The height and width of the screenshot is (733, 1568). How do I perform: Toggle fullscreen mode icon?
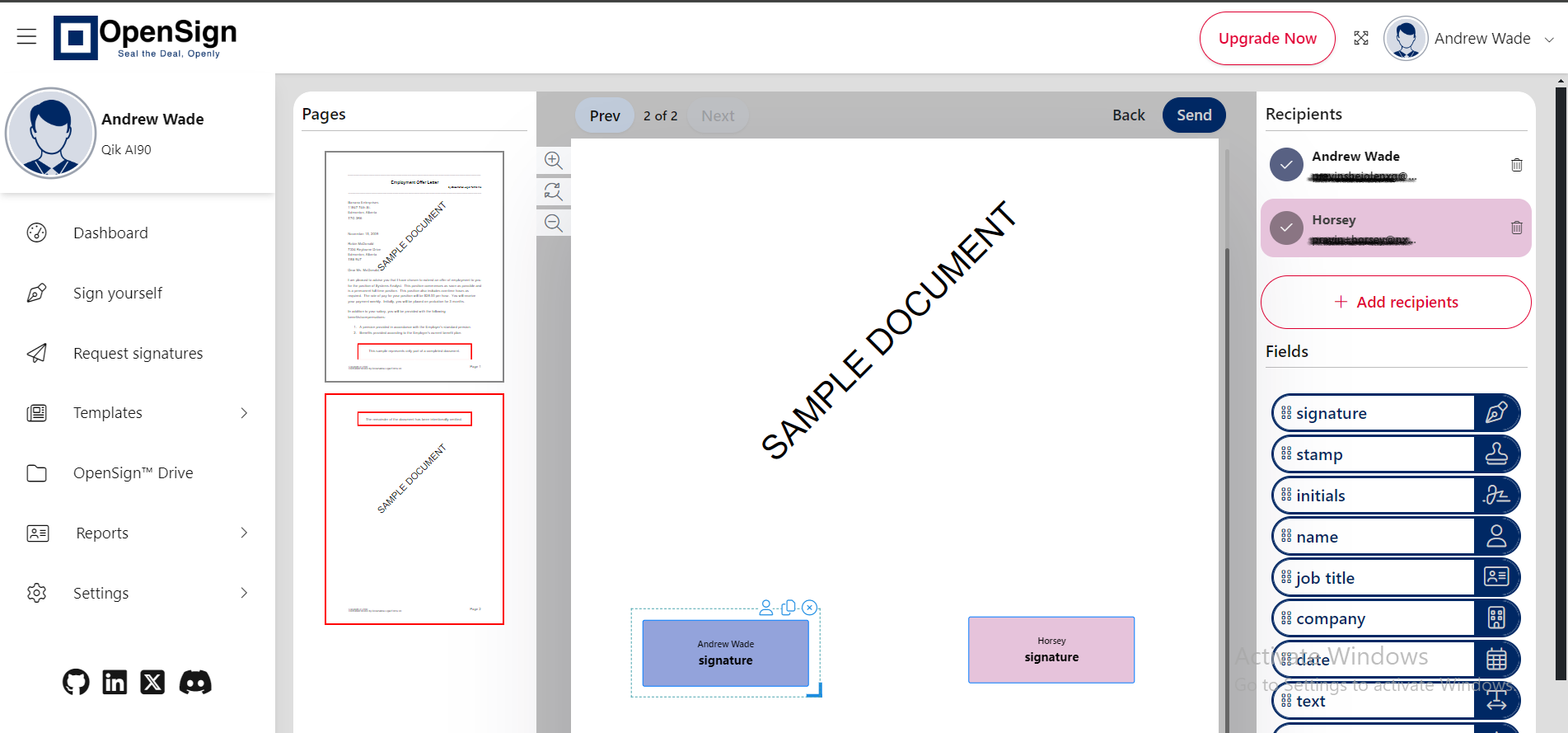pyautogui.click(x=1361, y=38)
